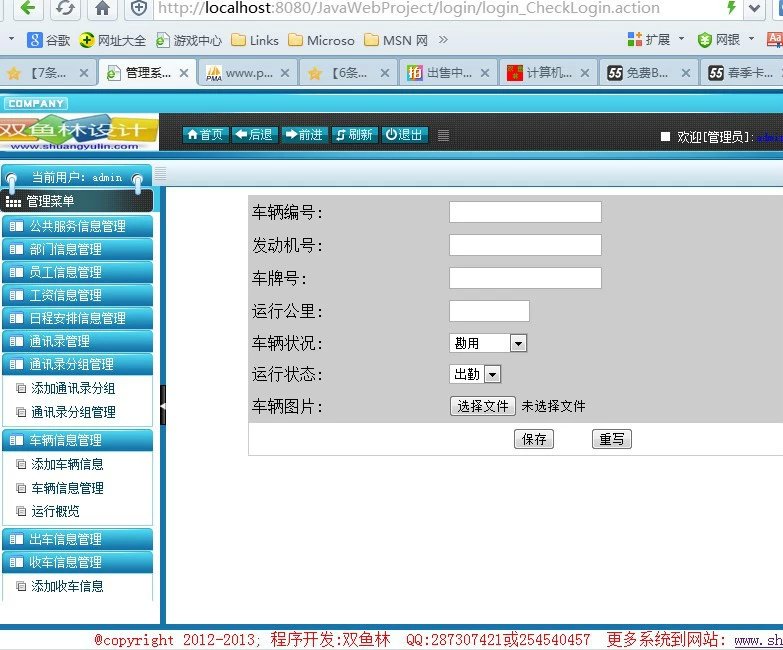
Task: Open 通讯录分组管理 submenu item
Action: 73,412
